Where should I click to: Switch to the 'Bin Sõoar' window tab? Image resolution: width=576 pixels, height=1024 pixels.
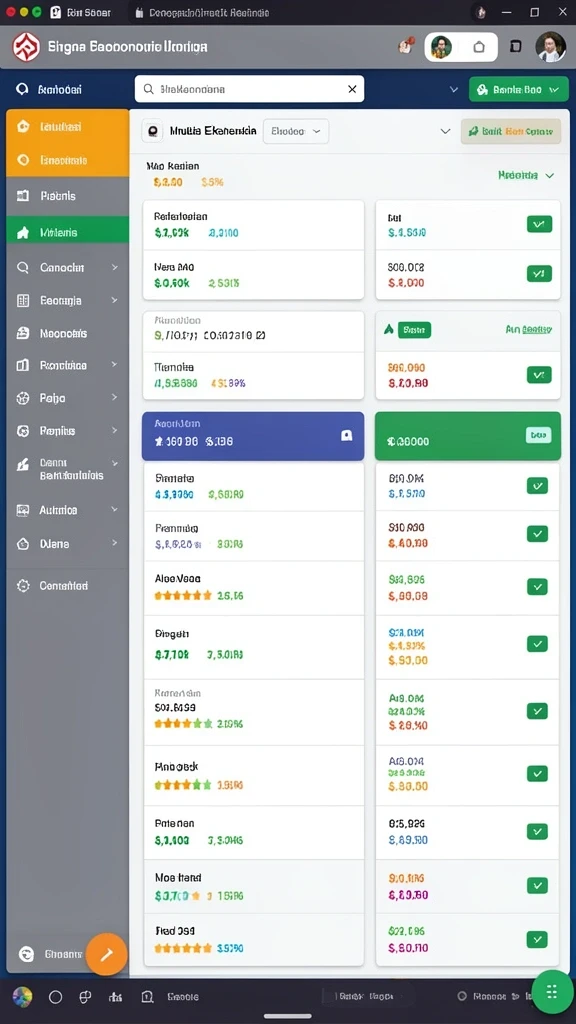coord(80,12)
